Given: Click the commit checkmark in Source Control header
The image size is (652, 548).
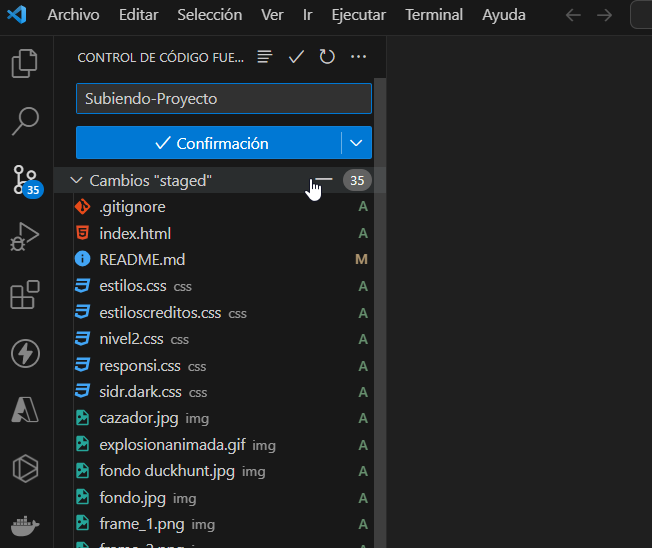Looking at the screenshot, I should (296, 57).
